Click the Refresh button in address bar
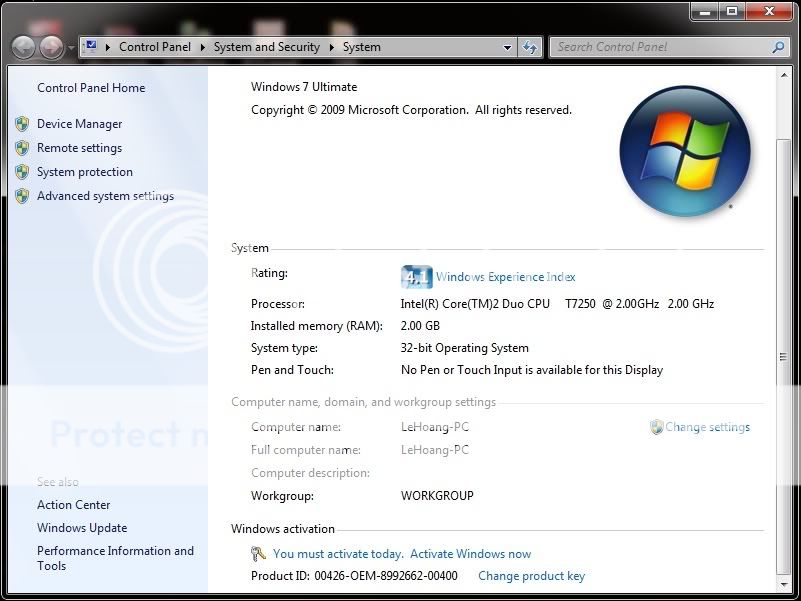 tap(530, 48)
